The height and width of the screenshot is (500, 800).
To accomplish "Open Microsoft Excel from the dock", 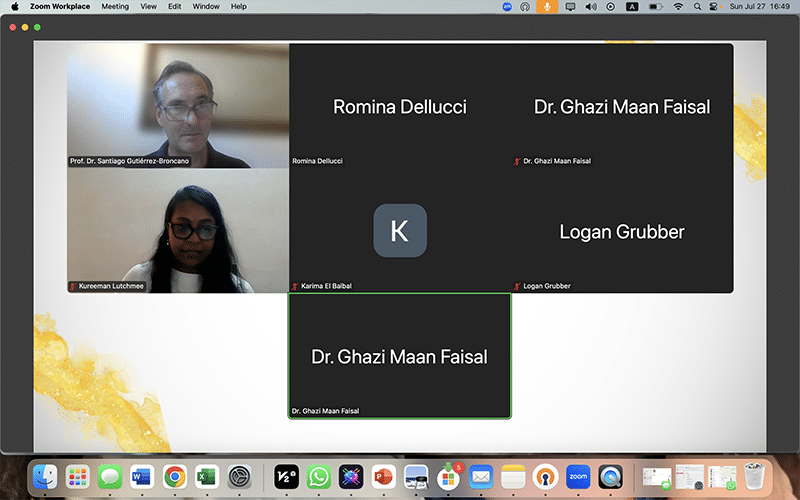I will tap(206, 476).
